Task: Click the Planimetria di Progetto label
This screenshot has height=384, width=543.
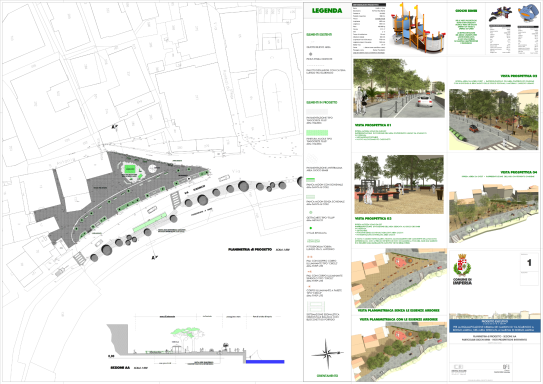Action: pyautogui.click(x=250, y=249)
